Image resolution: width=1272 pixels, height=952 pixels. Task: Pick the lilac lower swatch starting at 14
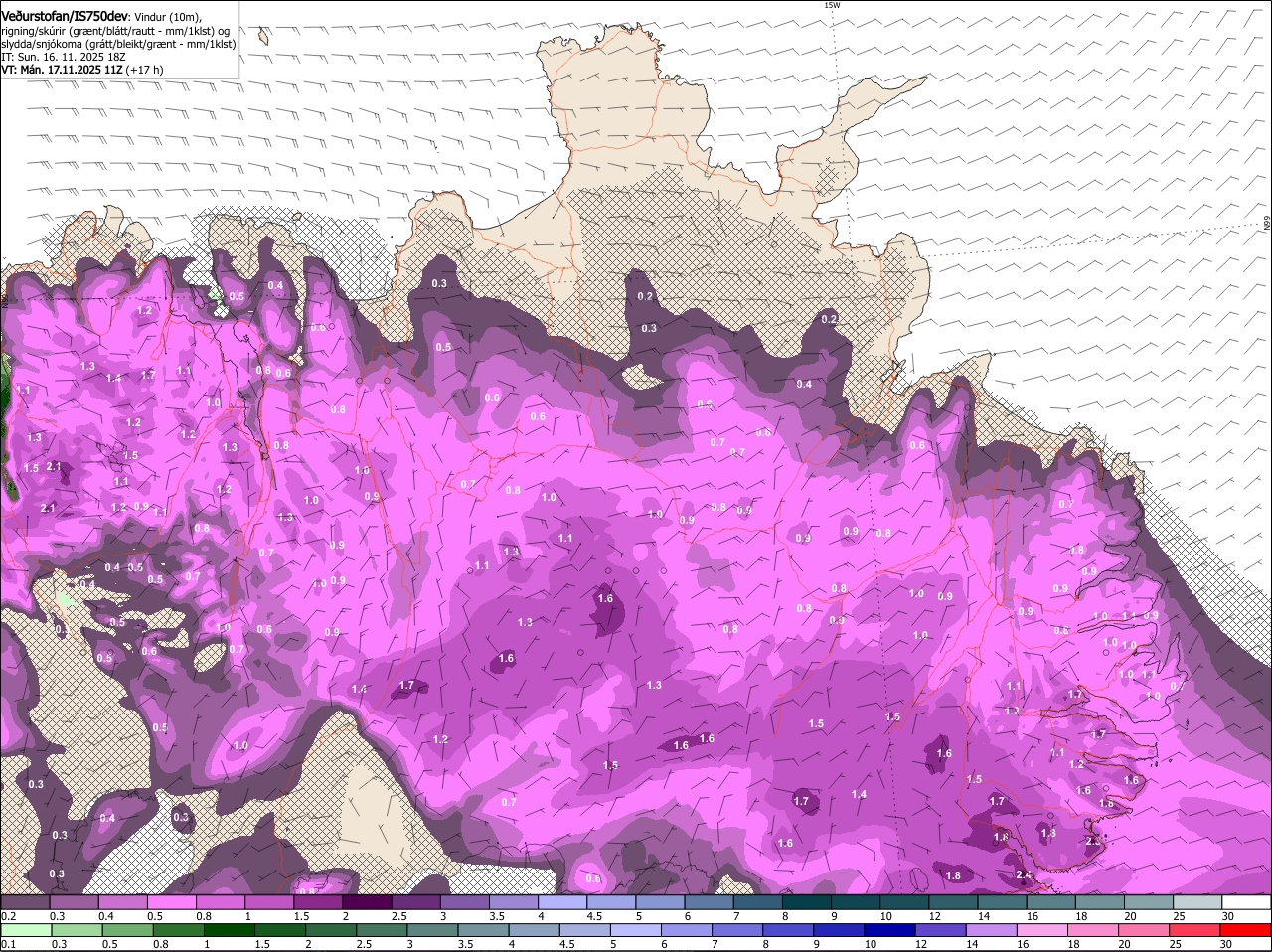[992, 930]
